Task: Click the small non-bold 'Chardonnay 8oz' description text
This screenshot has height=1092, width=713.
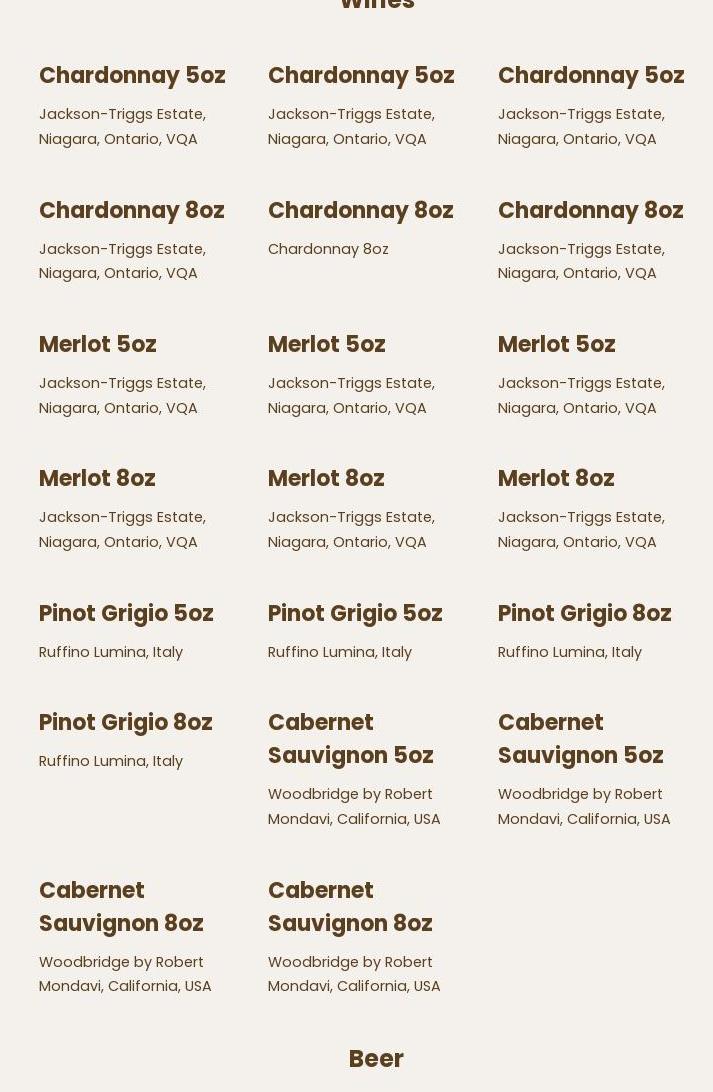Action: (328, 249)
